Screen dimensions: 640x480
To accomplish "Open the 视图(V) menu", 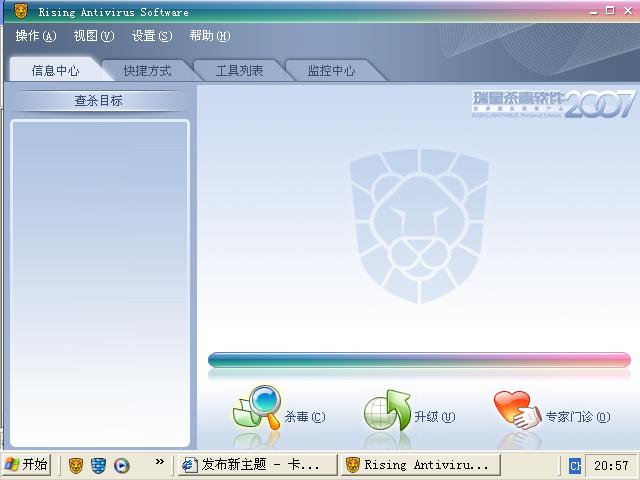I will point(93,36).
